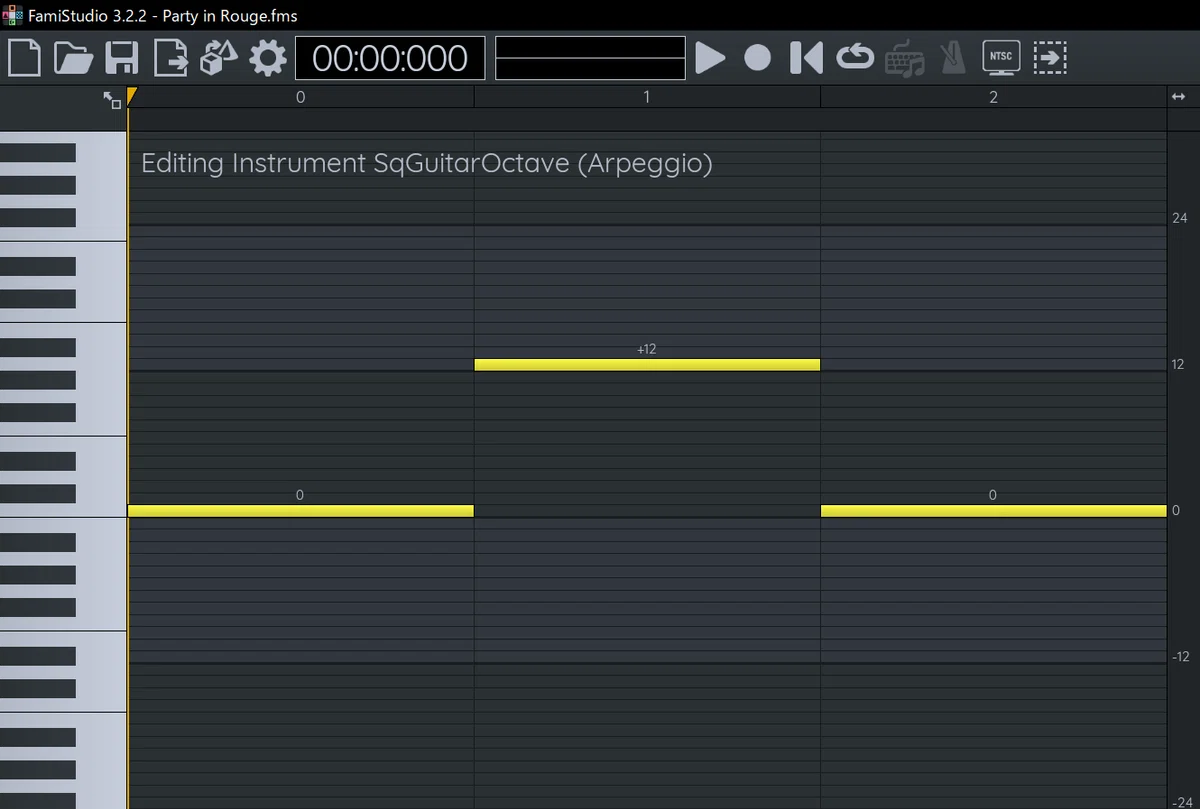Select the yellow +12 arpeggio bar
Image resolution: width=1200 pixels, height=809 pixels.
(x=647, y=365)
